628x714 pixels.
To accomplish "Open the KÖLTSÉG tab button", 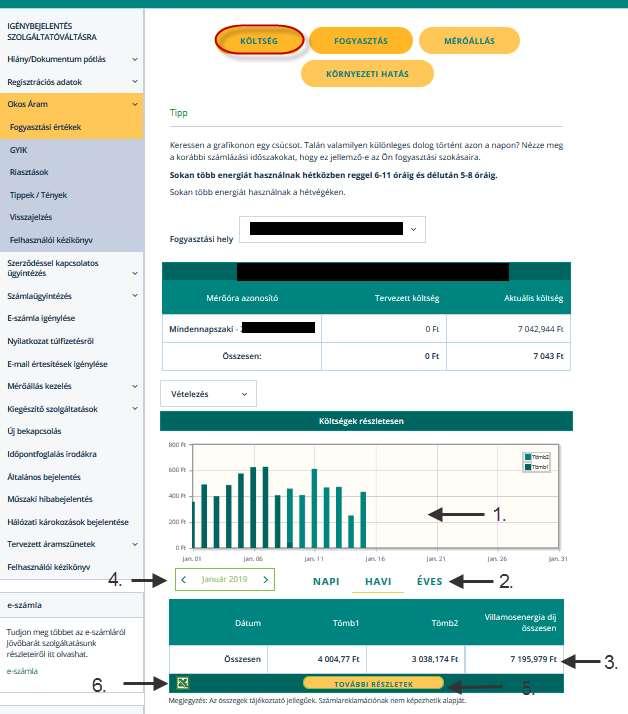I will [259, 41].
